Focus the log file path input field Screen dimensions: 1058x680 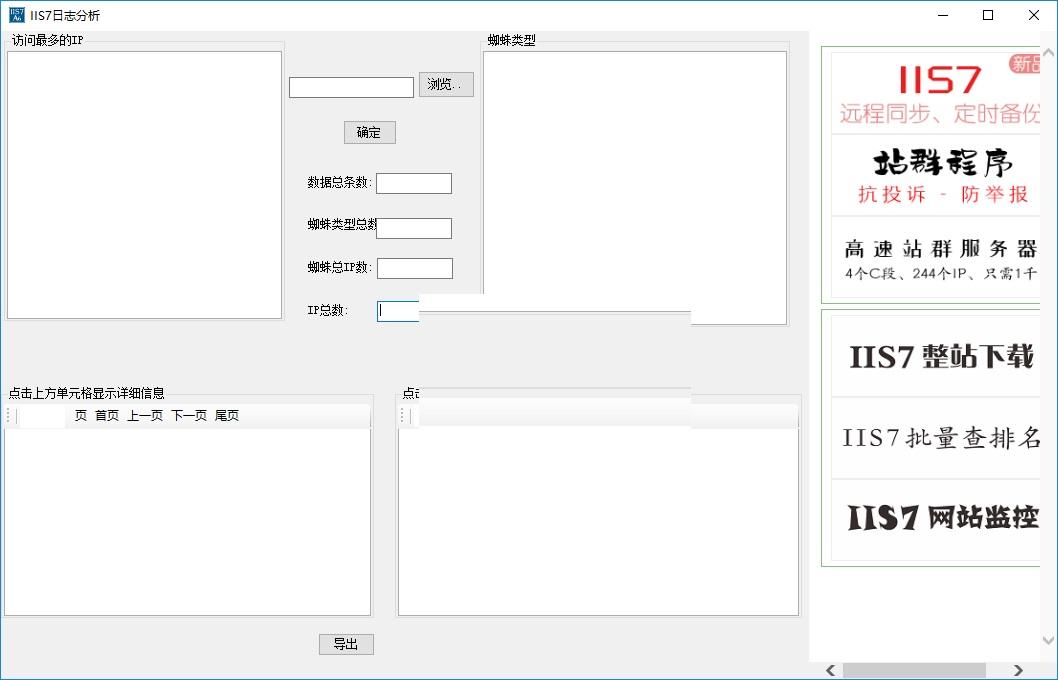tap(351, 87)
